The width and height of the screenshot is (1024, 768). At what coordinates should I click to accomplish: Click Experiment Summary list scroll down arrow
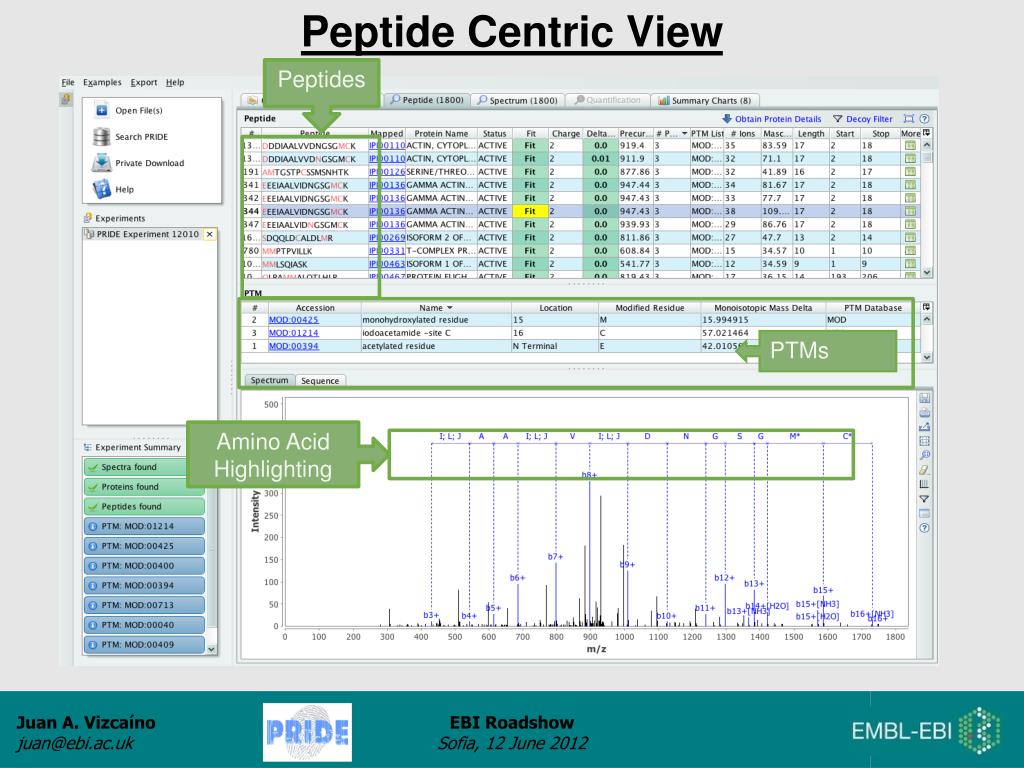(x=211, y=649)
